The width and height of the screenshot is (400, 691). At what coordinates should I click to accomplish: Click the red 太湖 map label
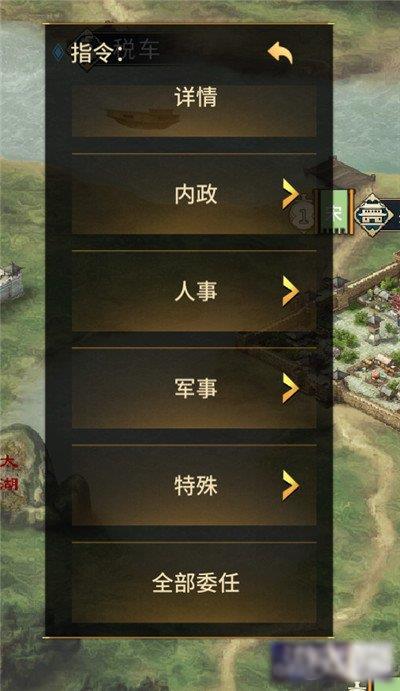[x=9, y=474]
